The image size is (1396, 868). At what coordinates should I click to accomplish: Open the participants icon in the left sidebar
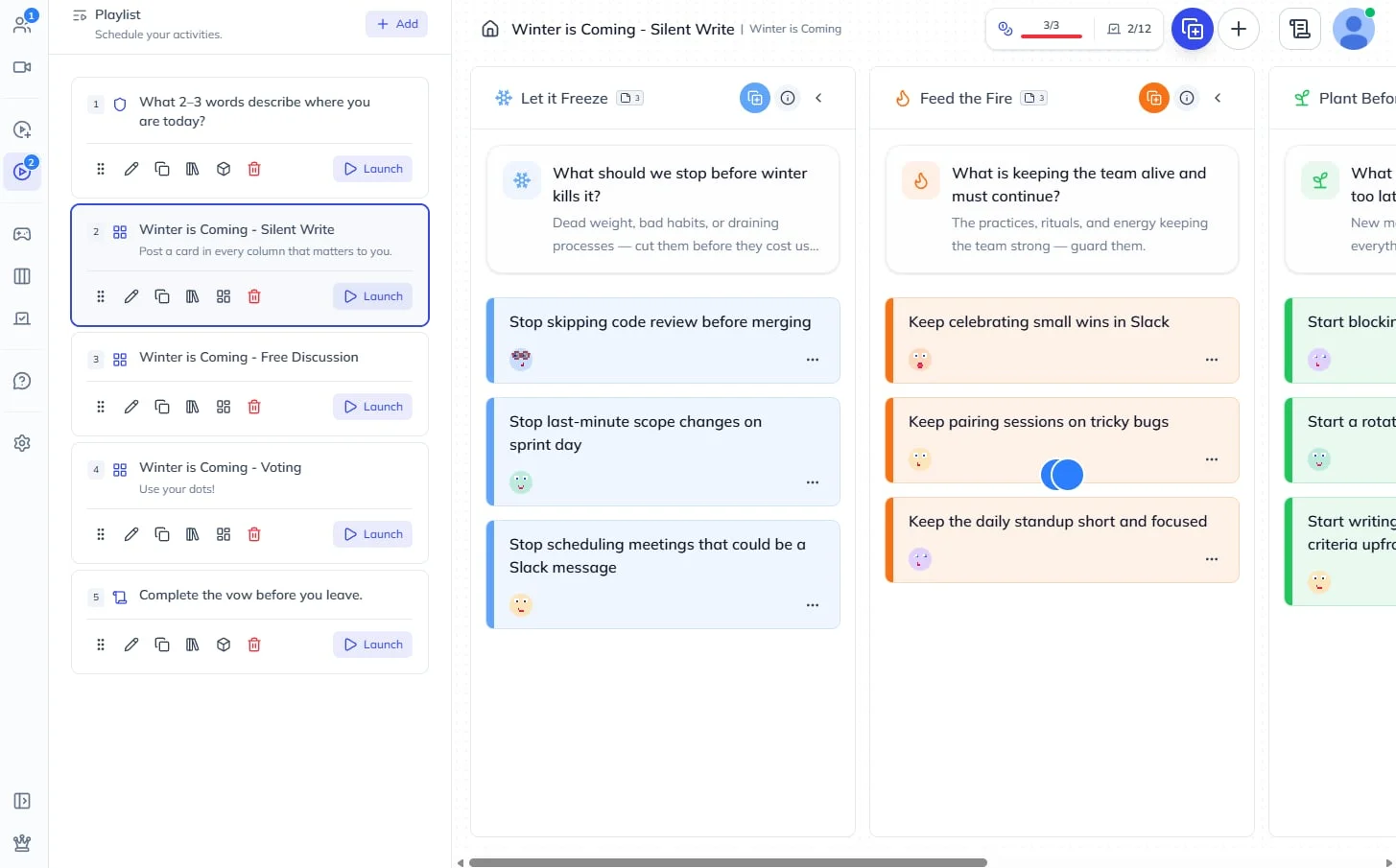(x=22, y=24)
